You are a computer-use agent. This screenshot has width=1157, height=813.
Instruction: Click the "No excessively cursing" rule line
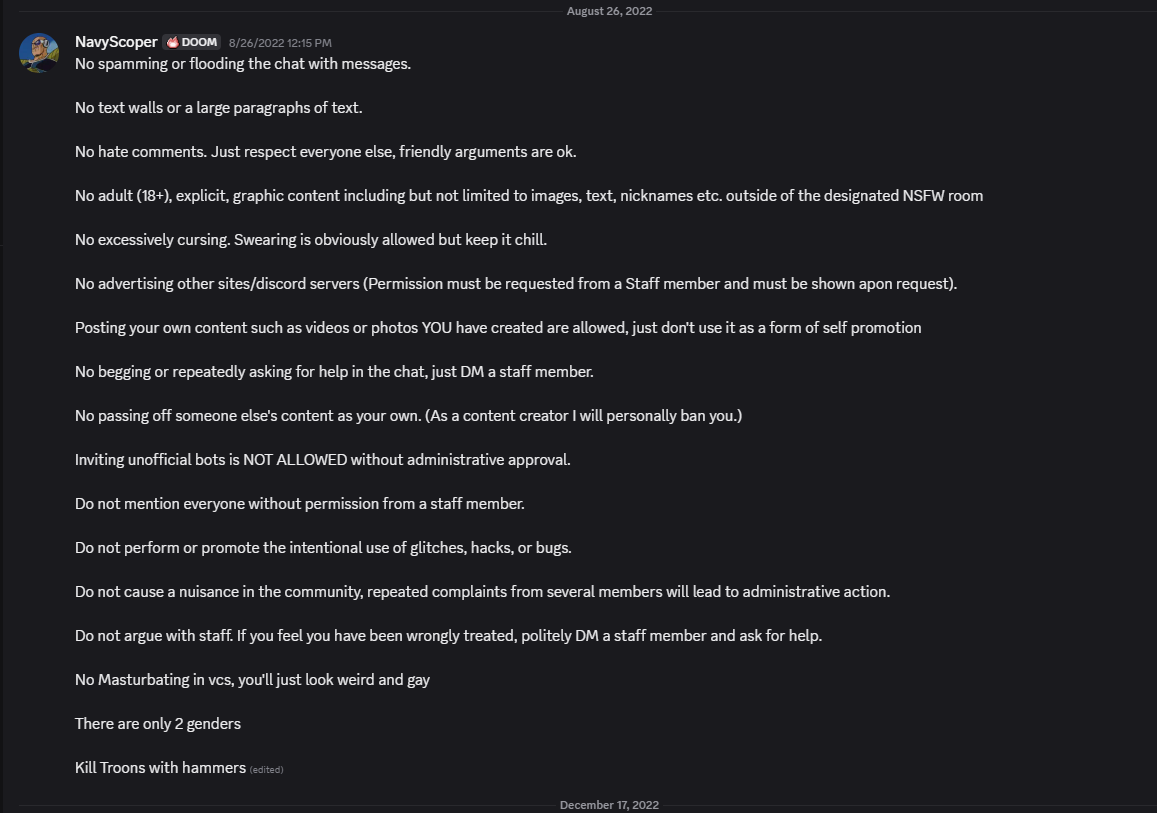[x=310, y=240]
